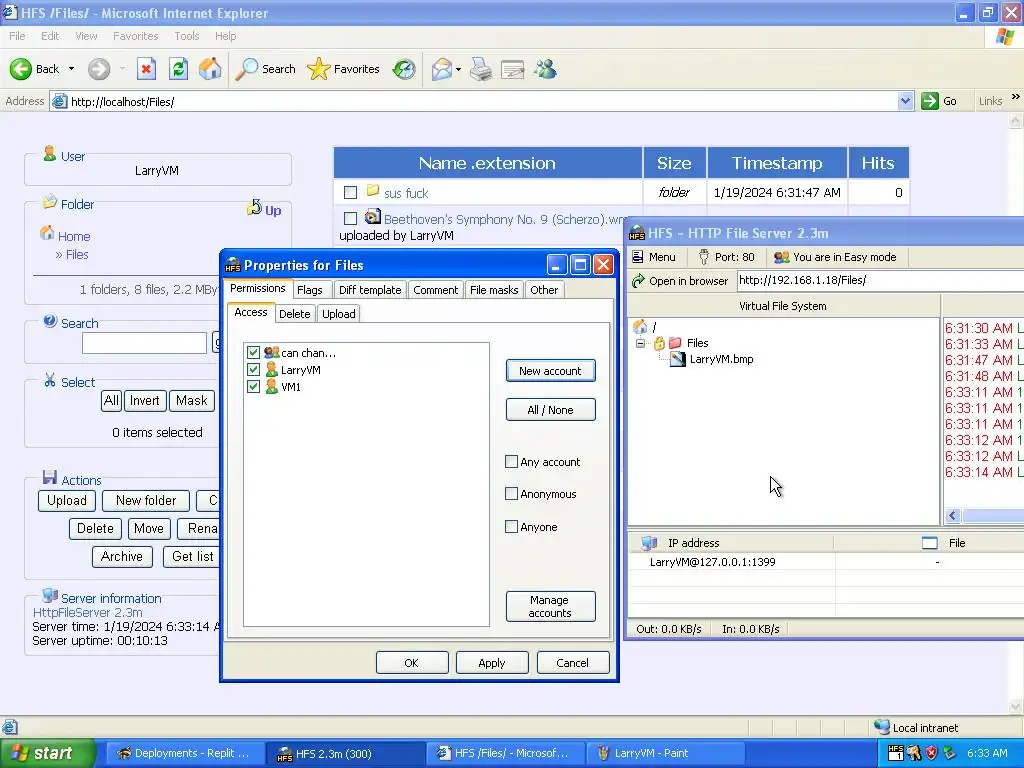The height and width of the screenshot is (768, 1024).
Task: Open the Address bar dropdown arrow
Action: 905,101
